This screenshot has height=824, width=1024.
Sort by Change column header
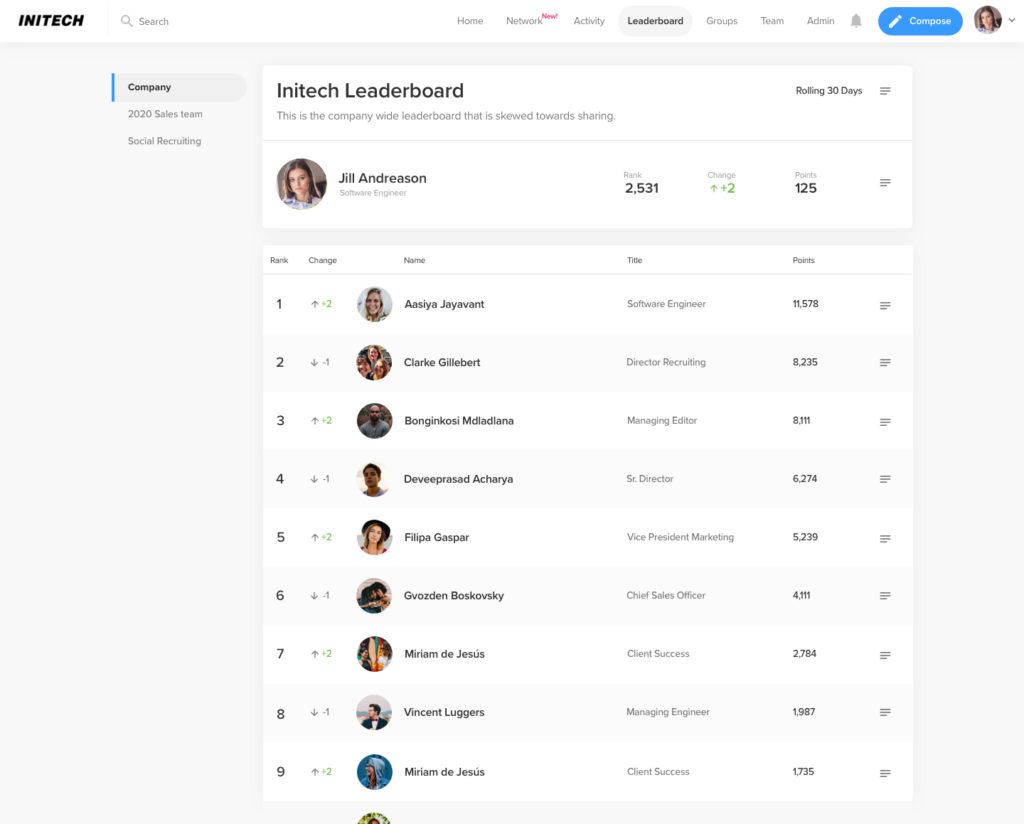(323, 260)
